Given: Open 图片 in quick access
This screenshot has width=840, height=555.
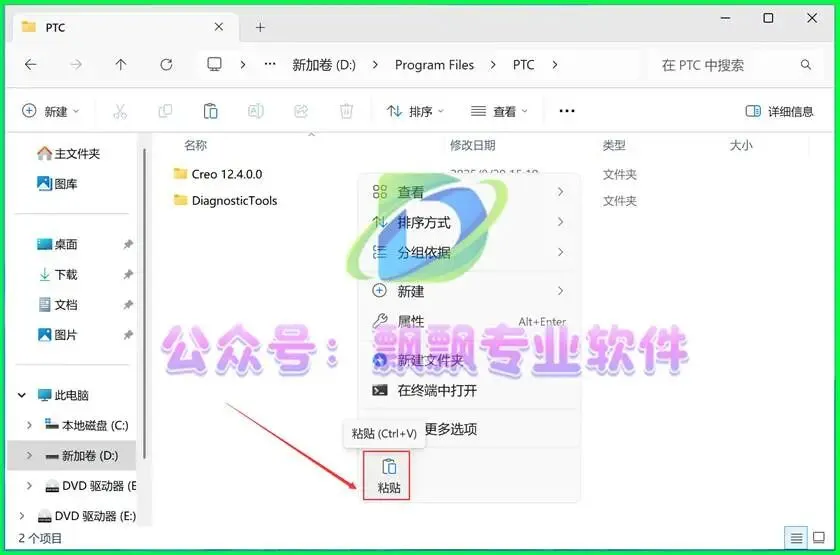Looking at the screenshot, I should click(57, 335).
